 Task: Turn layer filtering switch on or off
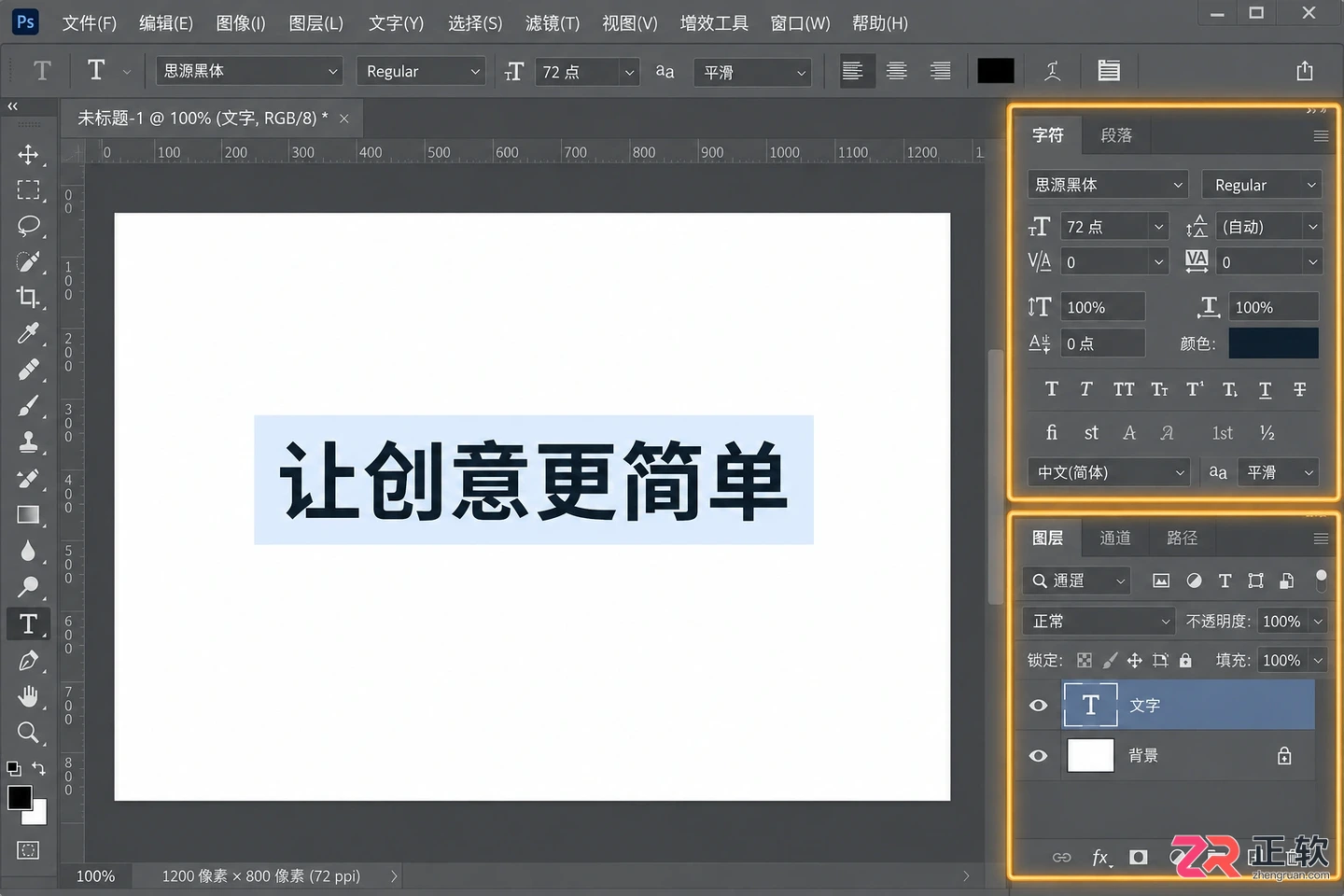[x=1321, y=580]
